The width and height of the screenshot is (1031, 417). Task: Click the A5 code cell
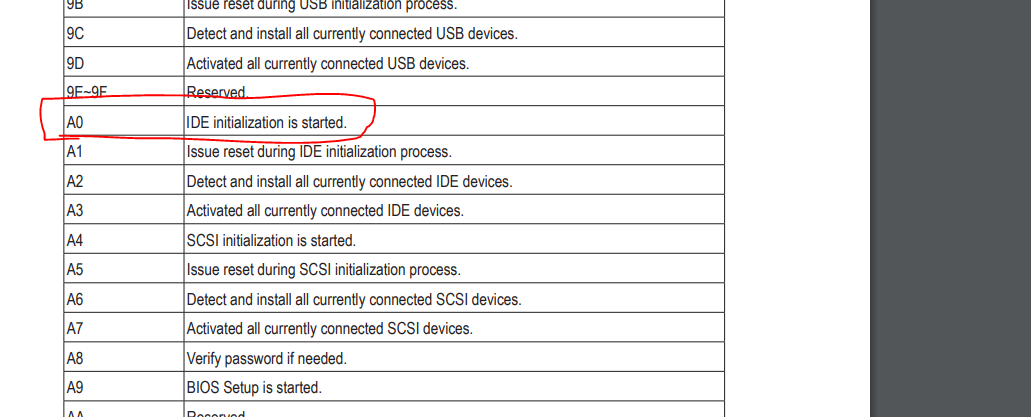pos(124,269)
